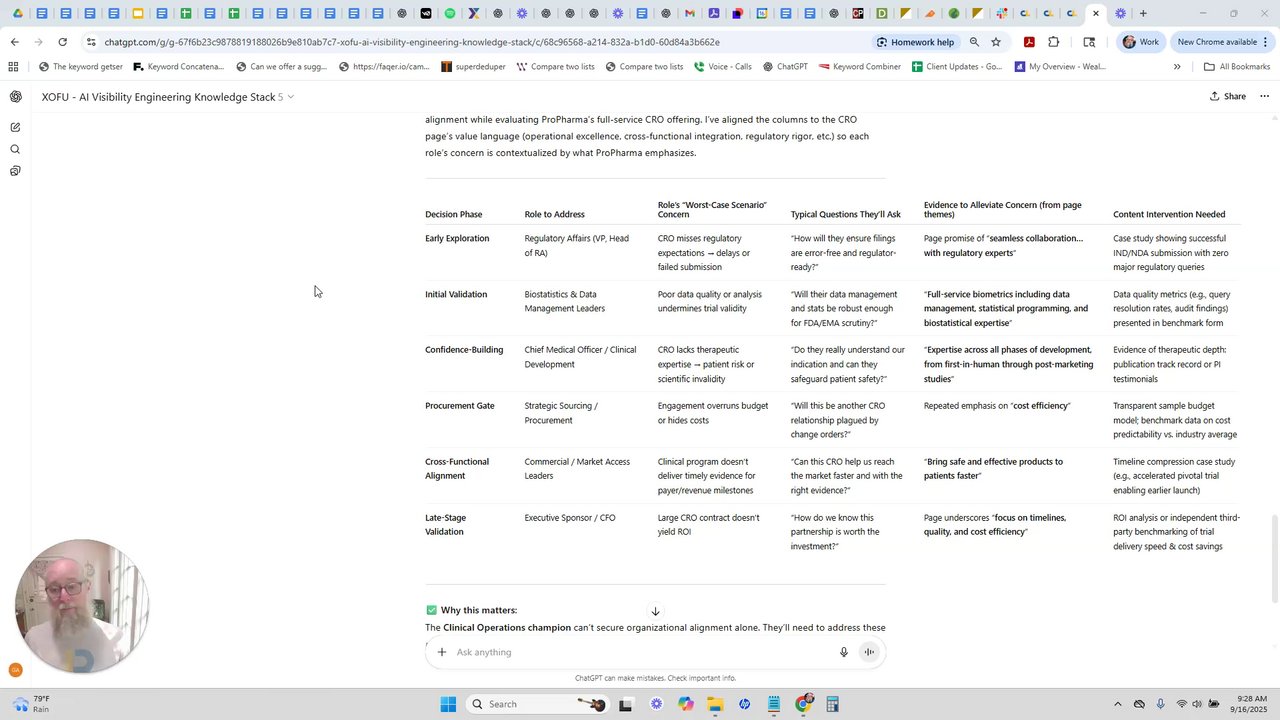
Task: Open the three-dot conversation options menu
Action: point(1264,97)
